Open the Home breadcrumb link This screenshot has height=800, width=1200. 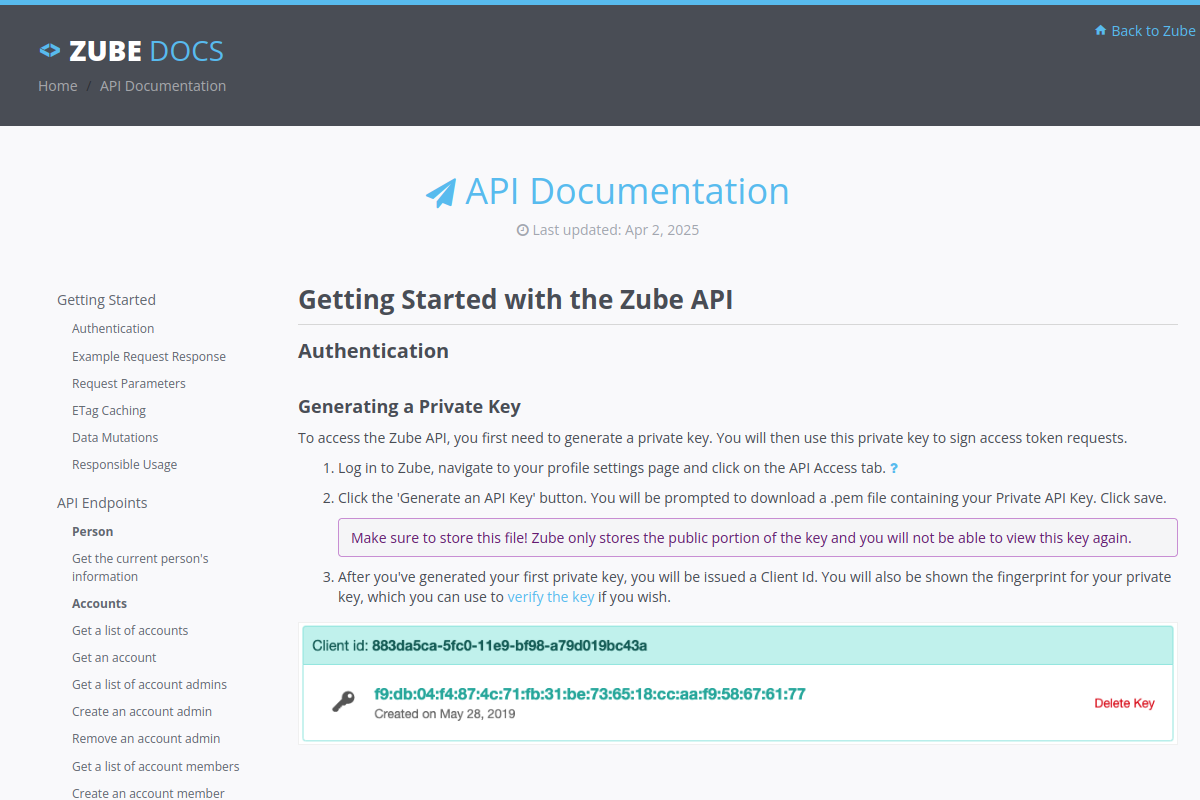click(58, 86)
